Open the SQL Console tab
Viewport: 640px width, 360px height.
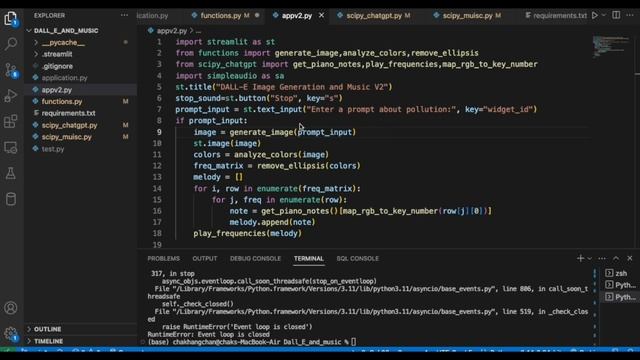click(x=358, y=258)
